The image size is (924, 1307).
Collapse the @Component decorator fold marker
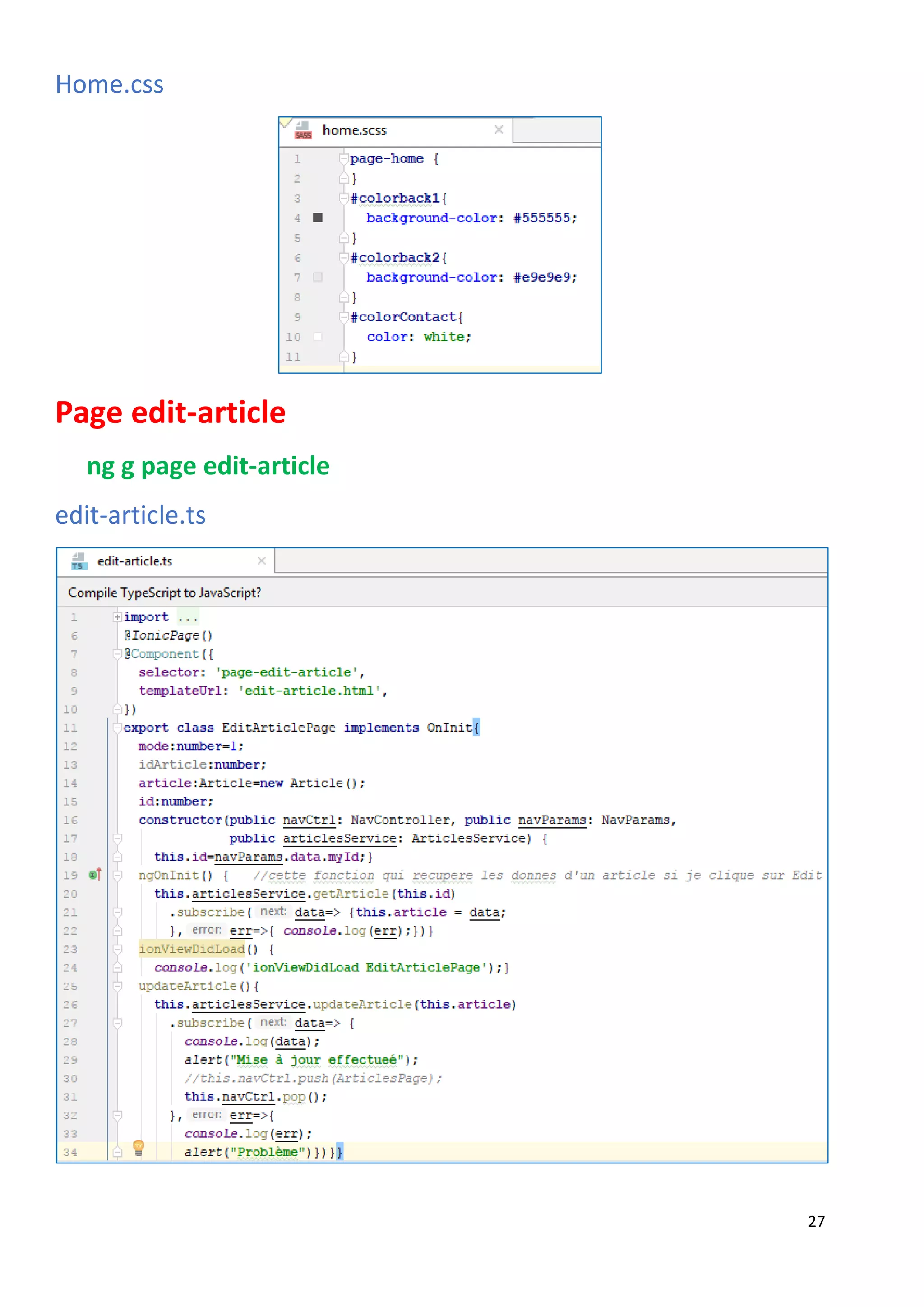(117, 654)
